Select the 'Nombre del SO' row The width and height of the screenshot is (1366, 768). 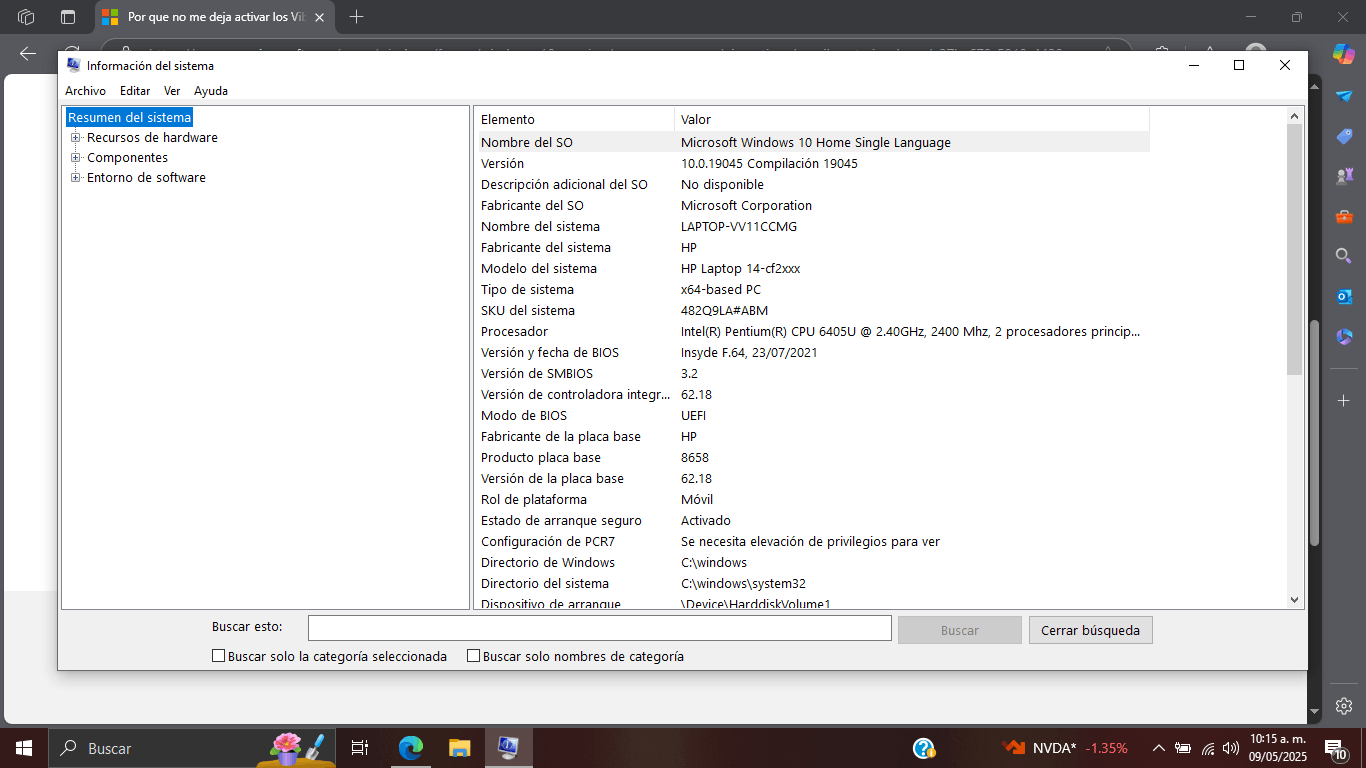tap(814, 142)
